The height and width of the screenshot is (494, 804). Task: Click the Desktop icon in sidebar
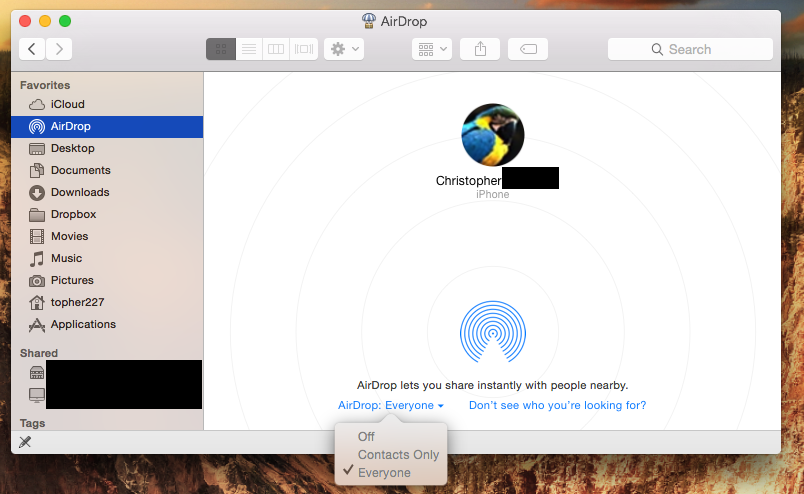pyautogui.click(x=36, y=149)
